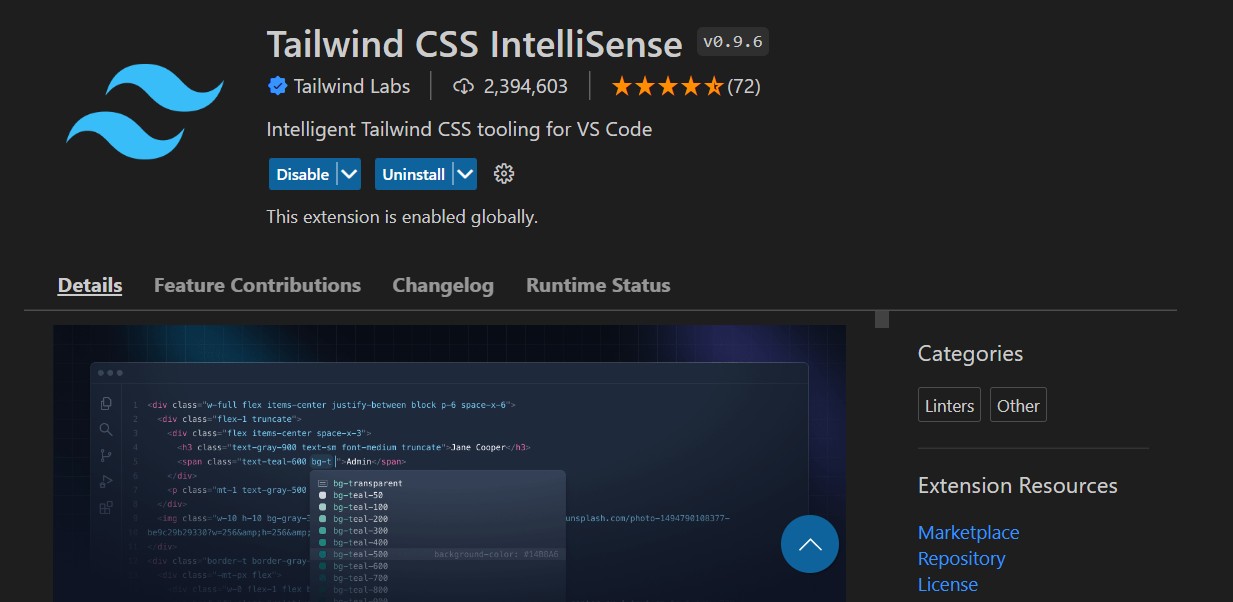Viewport: 1233px width, 602px height.
Task: Visit the extension Repository
Action: [x=961, y=558]
